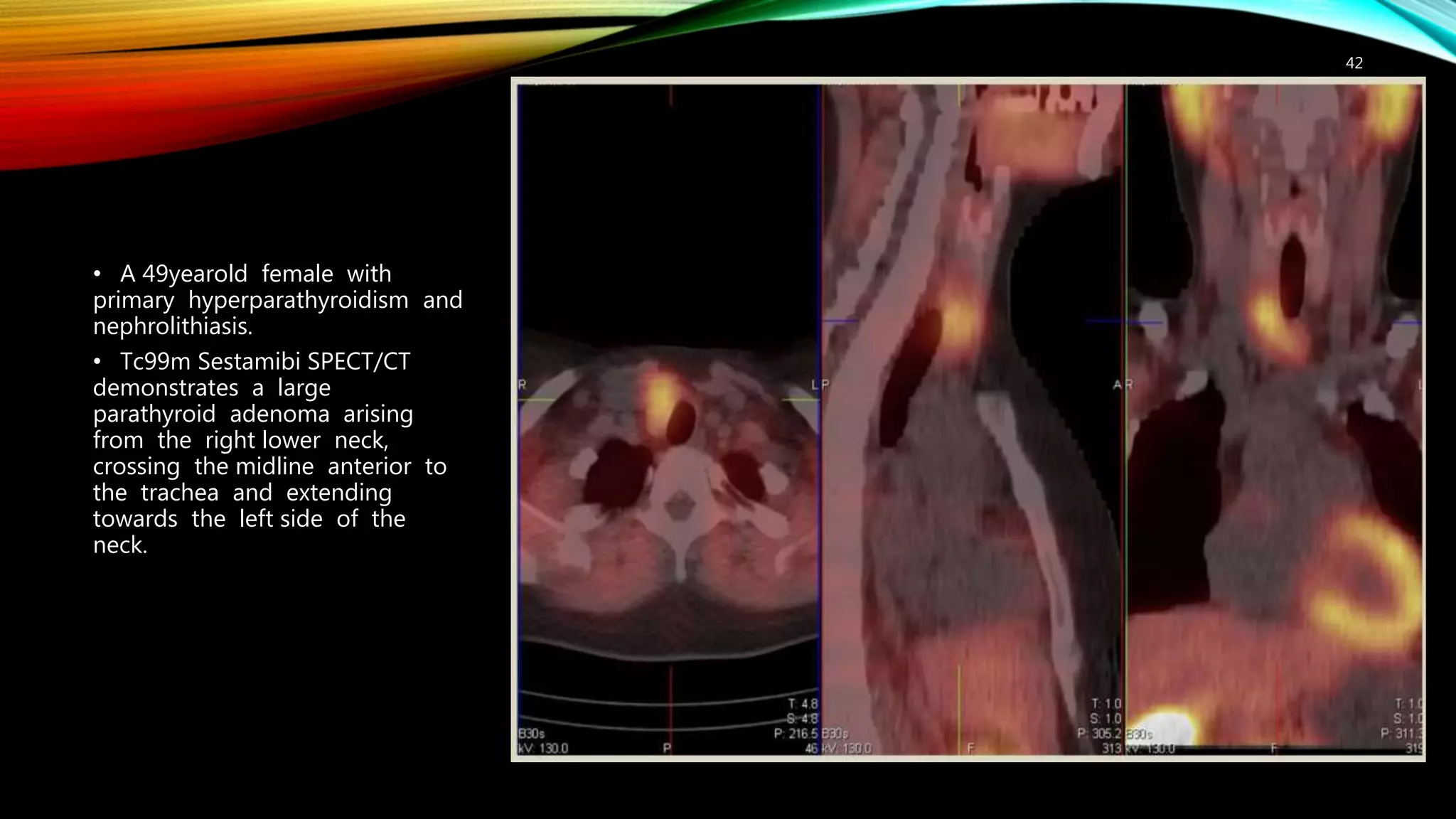
Task: Select the sagittal SPECT/CT image panel
Action: tap(973, 419)
